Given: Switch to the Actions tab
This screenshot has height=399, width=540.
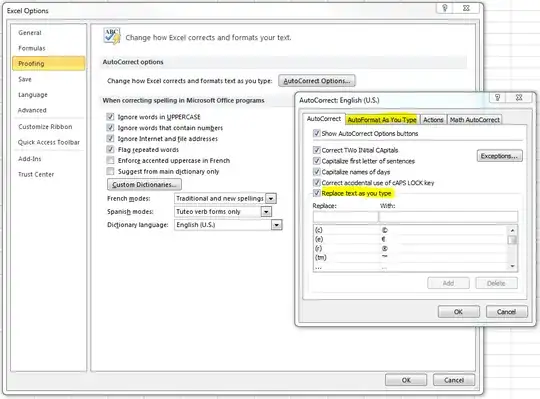Looking at the screenshot, I should (433, 120).
